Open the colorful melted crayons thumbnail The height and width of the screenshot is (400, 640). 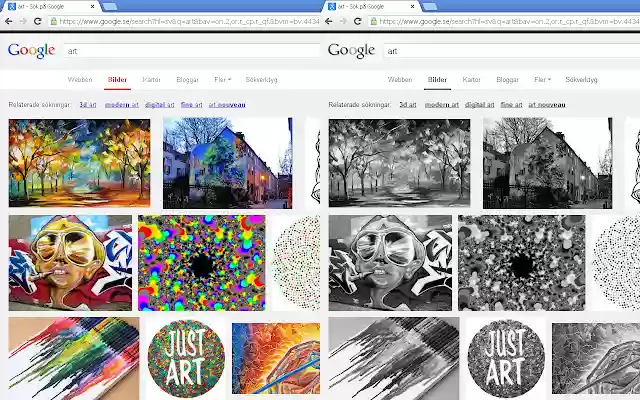[74, 358]
